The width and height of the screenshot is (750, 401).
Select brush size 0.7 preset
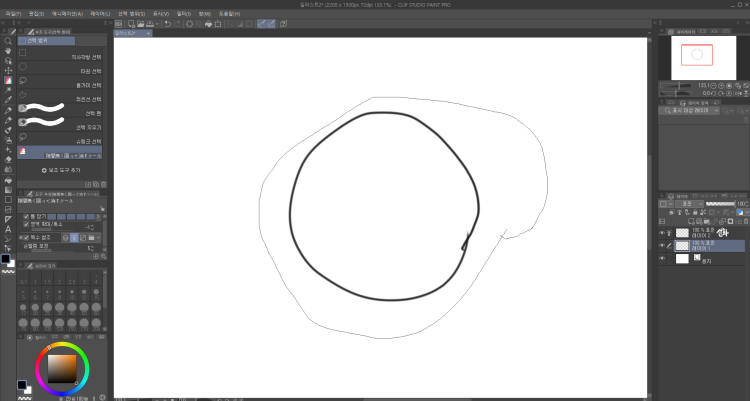point(23,278)
